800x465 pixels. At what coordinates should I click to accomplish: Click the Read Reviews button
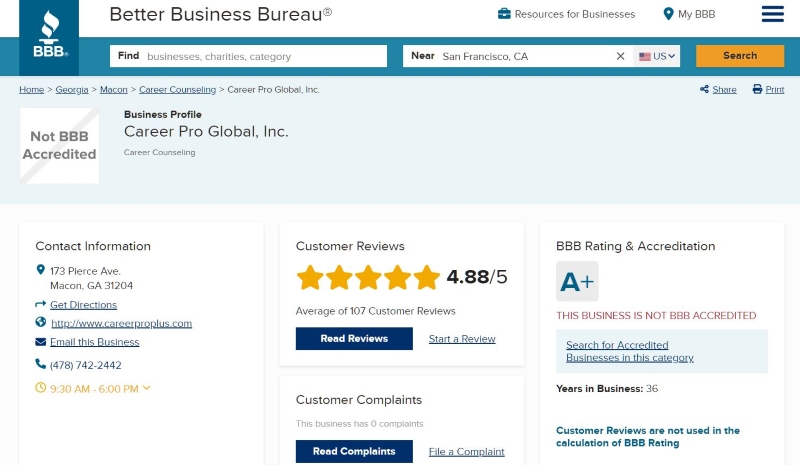pos(354,338)
